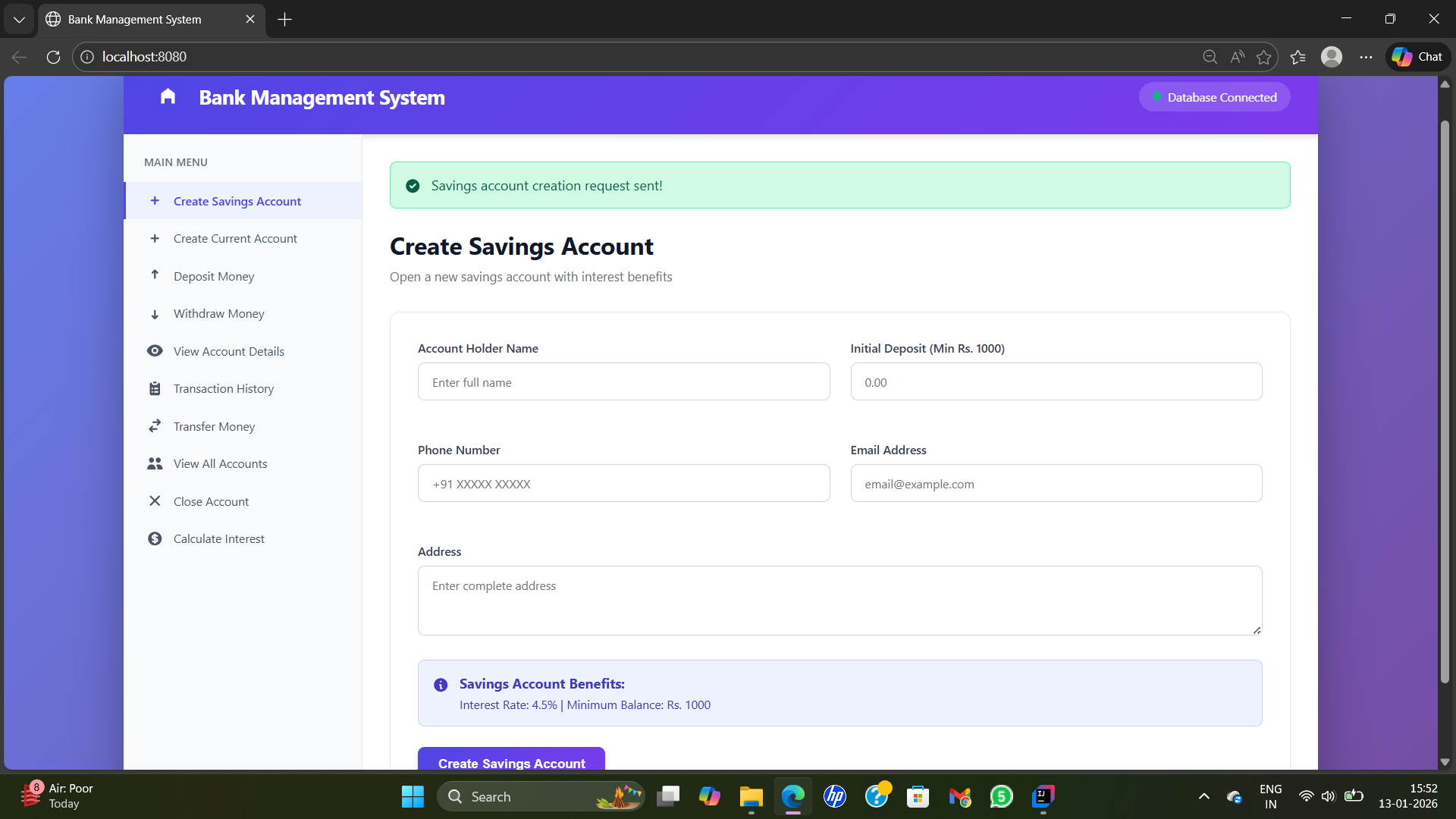Image resolution: width=1456 pixels, height=819 pixels.
Task: Click the Transfer Money arrows icon
Action: coord(155,426)
